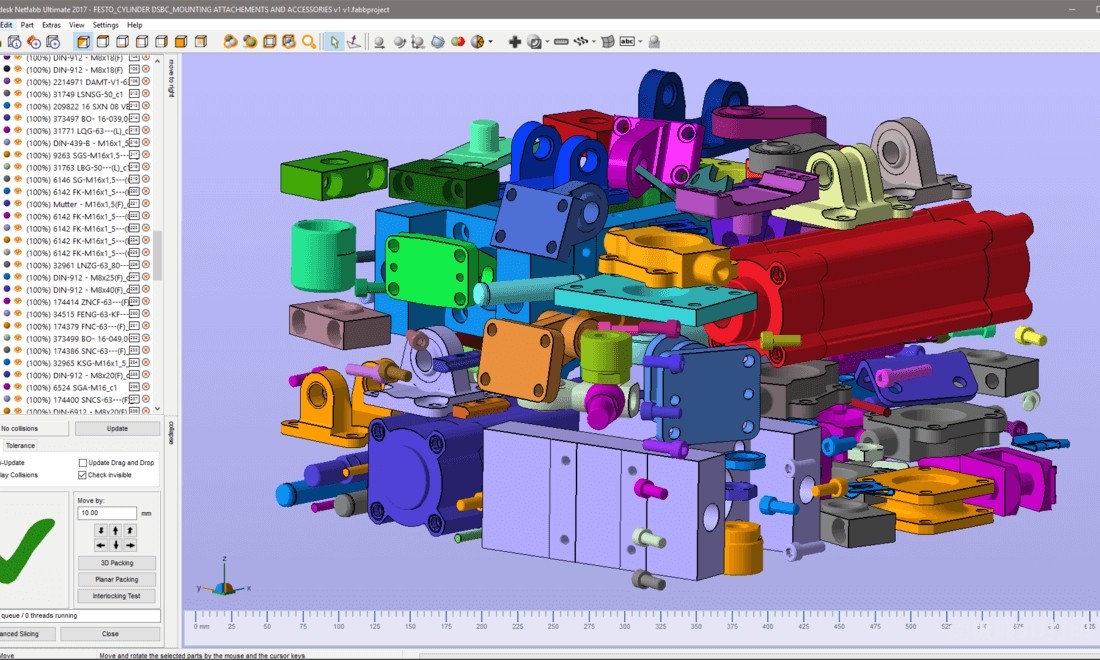Select the arrow selection tool in toolbar

tap(335, 42)
